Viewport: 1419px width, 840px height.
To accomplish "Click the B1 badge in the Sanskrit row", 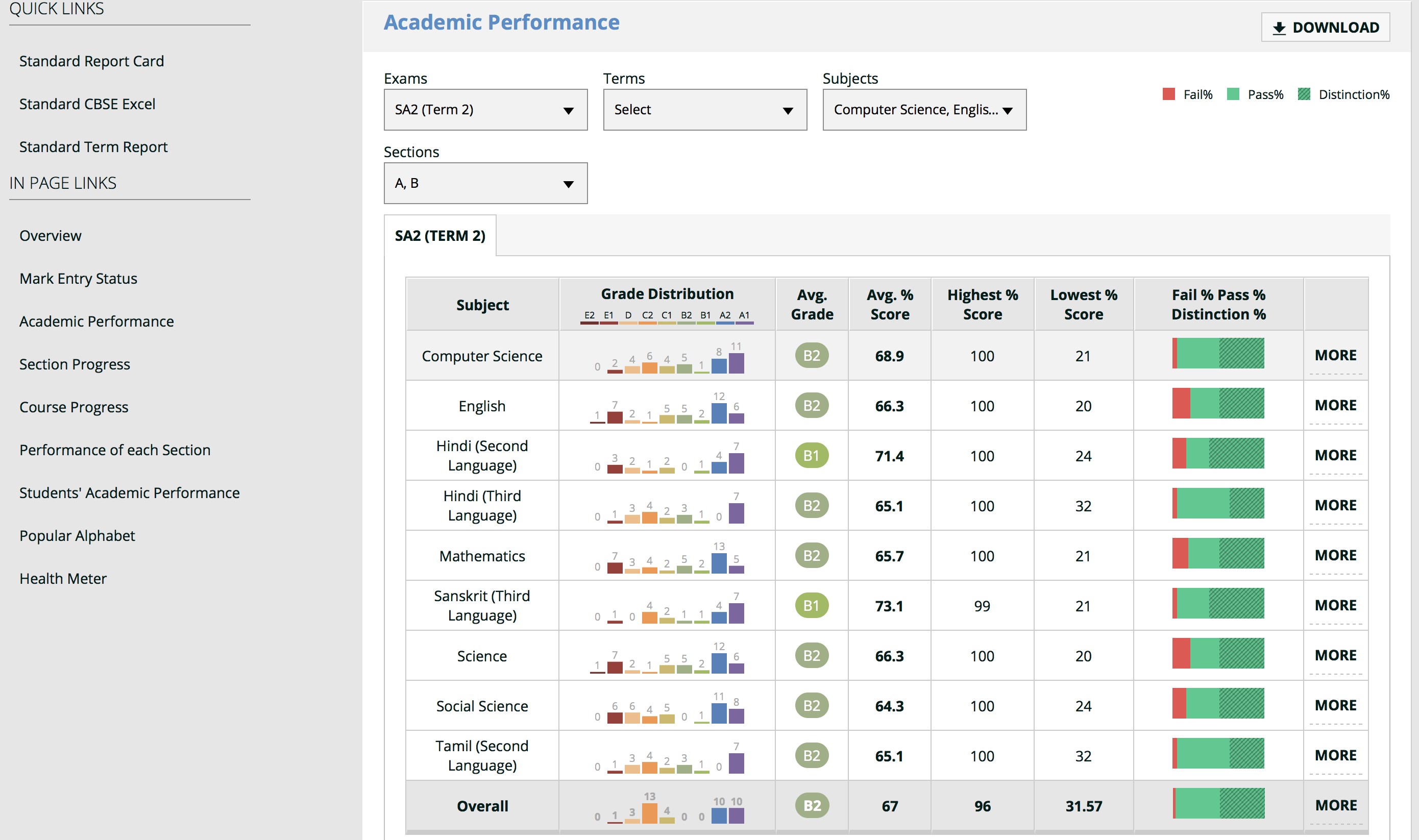I will [x=811, y=606].
